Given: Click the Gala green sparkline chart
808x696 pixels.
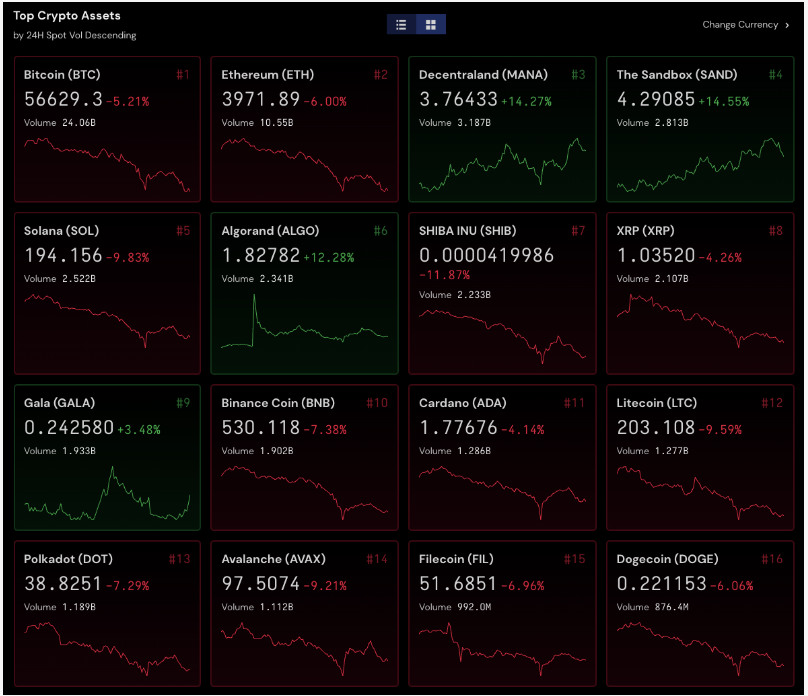Looking at the screenshot, I should pos(107,493).
